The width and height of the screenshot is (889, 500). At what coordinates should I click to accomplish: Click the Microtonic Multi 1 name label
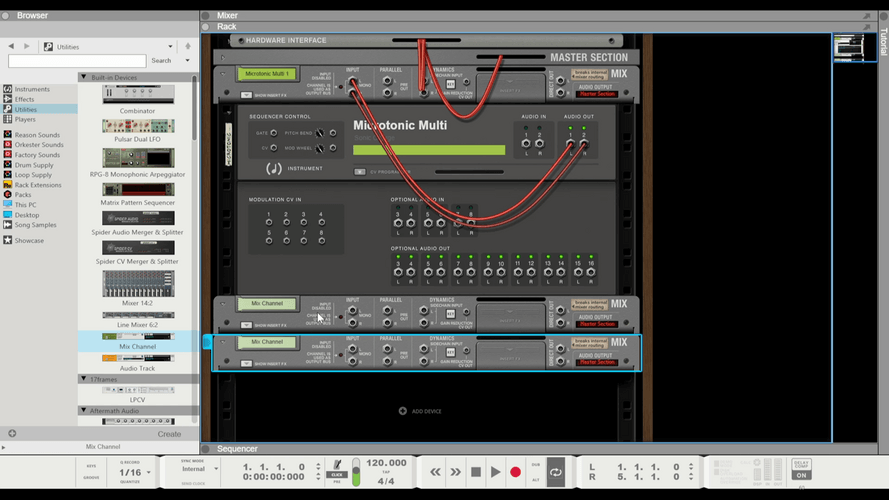267,74
